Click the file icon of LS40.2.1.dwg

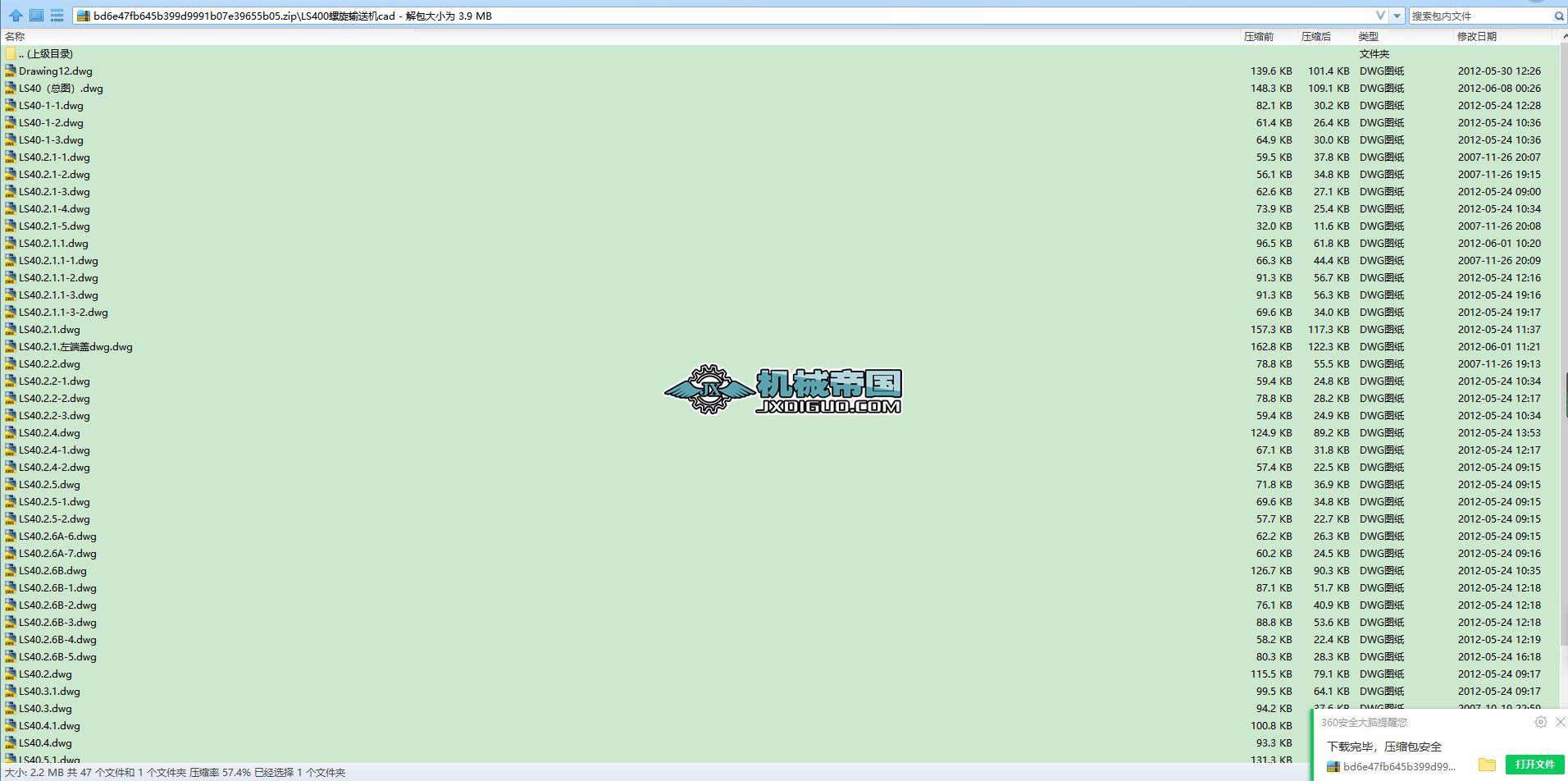(x=11, y=329)
